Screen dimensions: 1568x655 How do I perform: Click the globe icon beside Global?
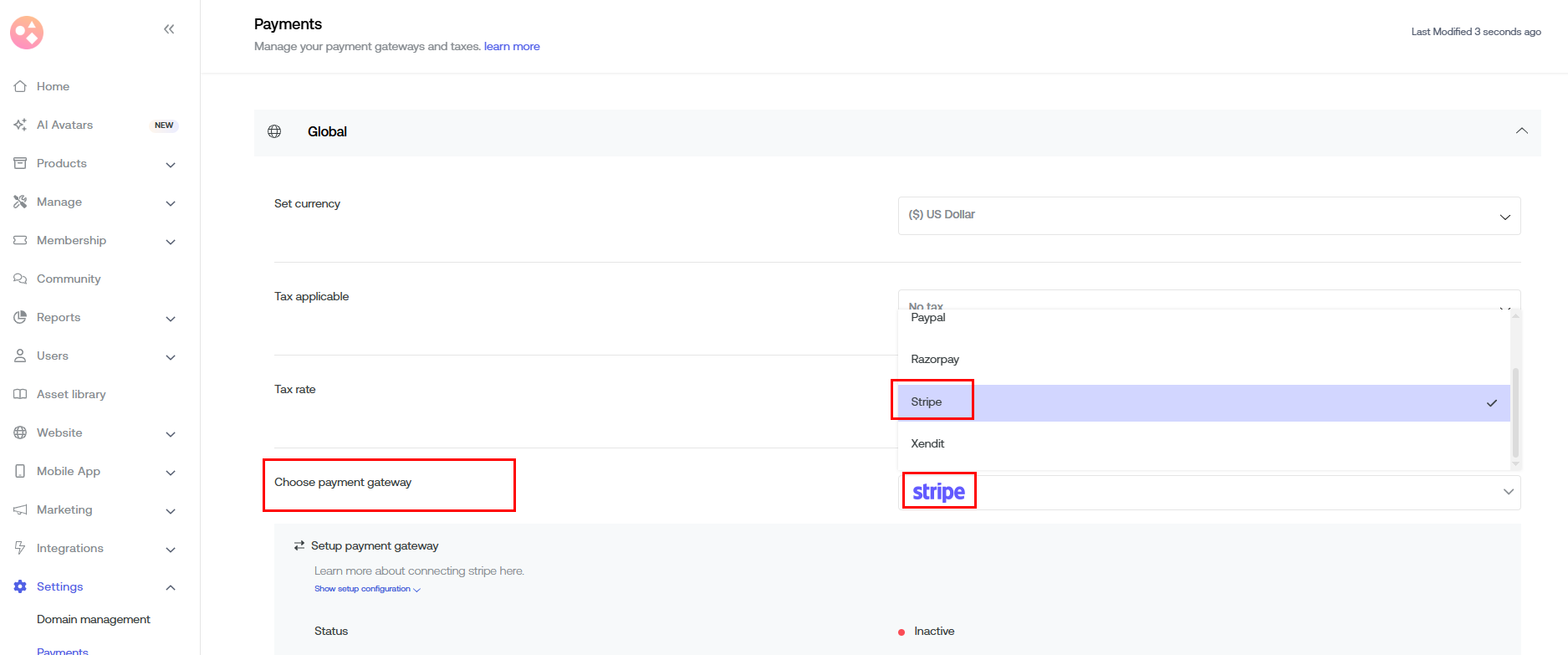(274, 131)
